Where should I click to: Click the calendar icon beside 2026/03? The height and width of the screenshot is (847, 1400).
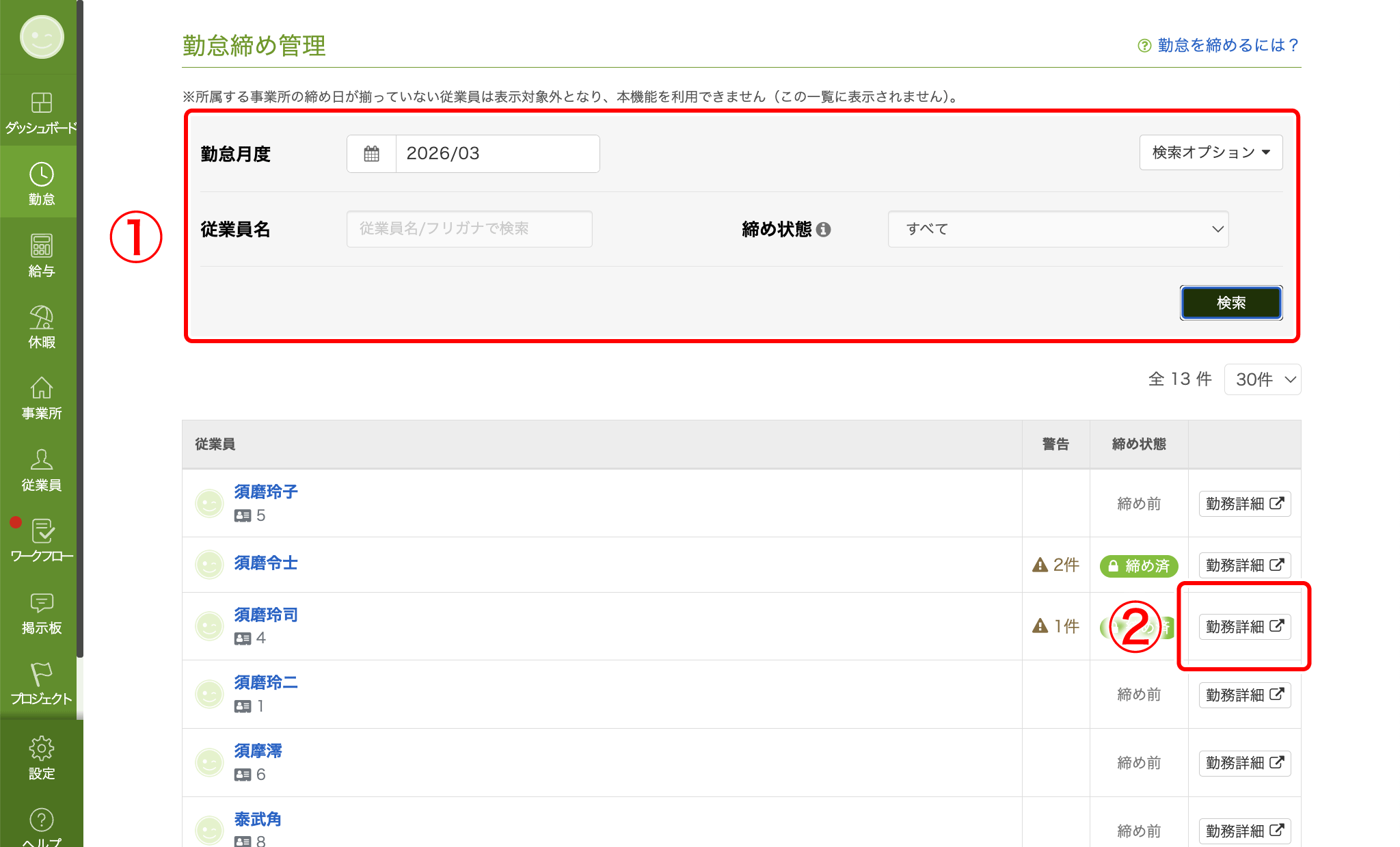[x=371, y=154]
